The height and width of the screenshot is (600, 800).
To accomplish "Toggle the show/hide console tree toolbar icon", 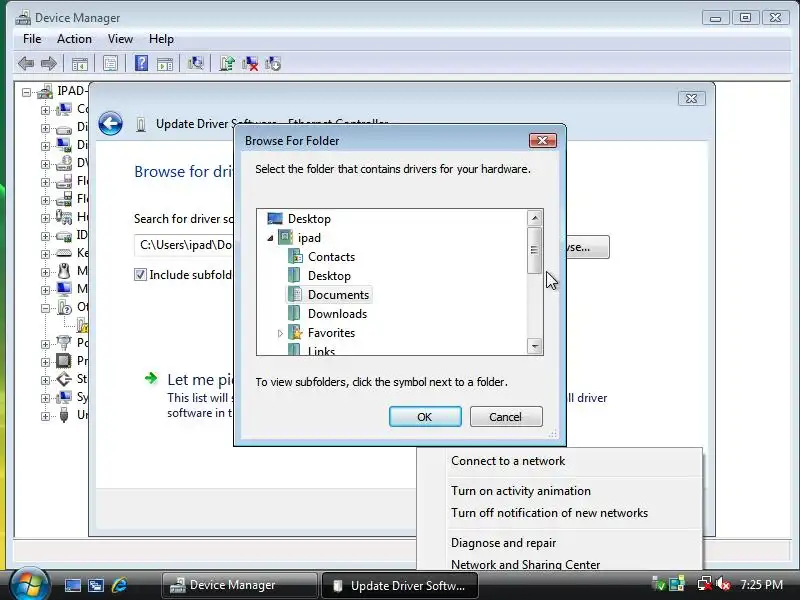I will point(80,64).
